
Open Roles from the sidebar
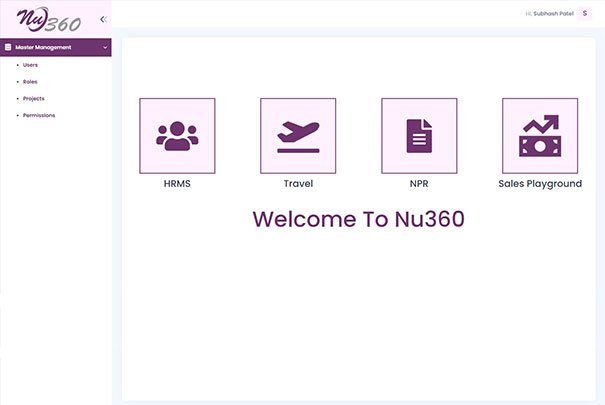coord(30,81)
